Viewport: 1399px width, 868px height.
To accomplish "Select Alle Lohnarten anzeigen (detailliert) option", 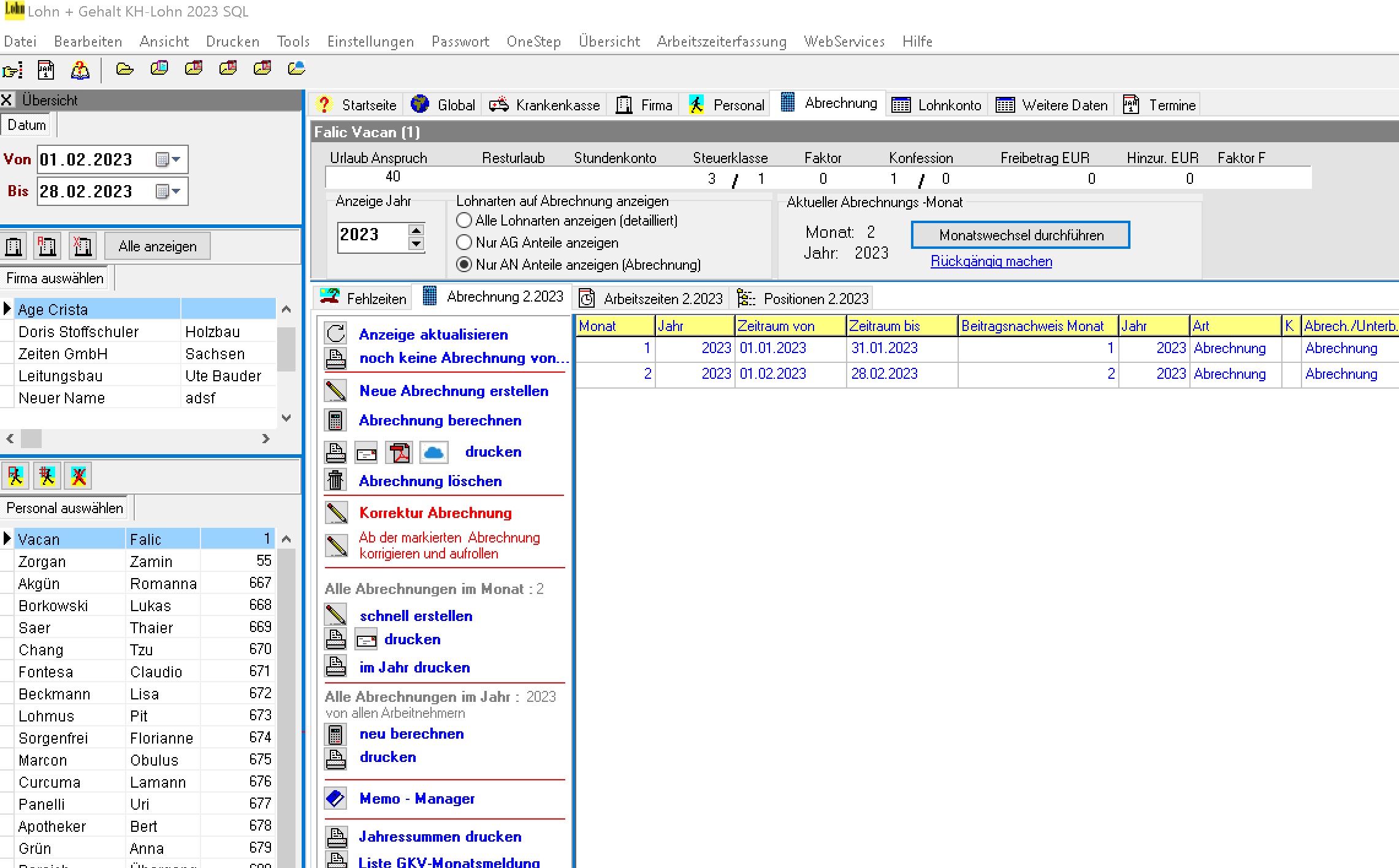I will tap(464, 220).
